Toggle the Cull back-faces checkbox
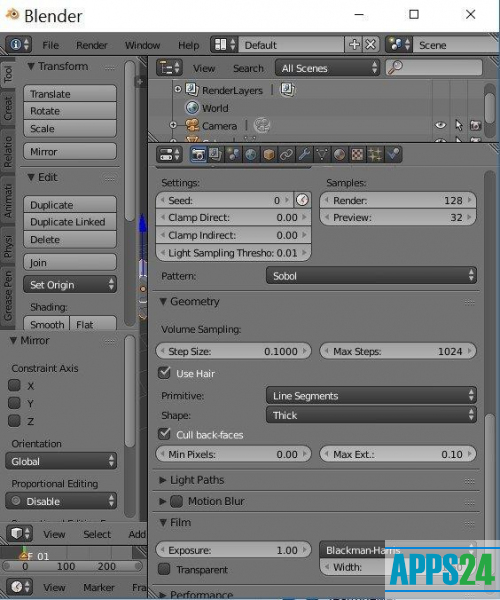Screen dimensions: 500x600 coord(164,434)
